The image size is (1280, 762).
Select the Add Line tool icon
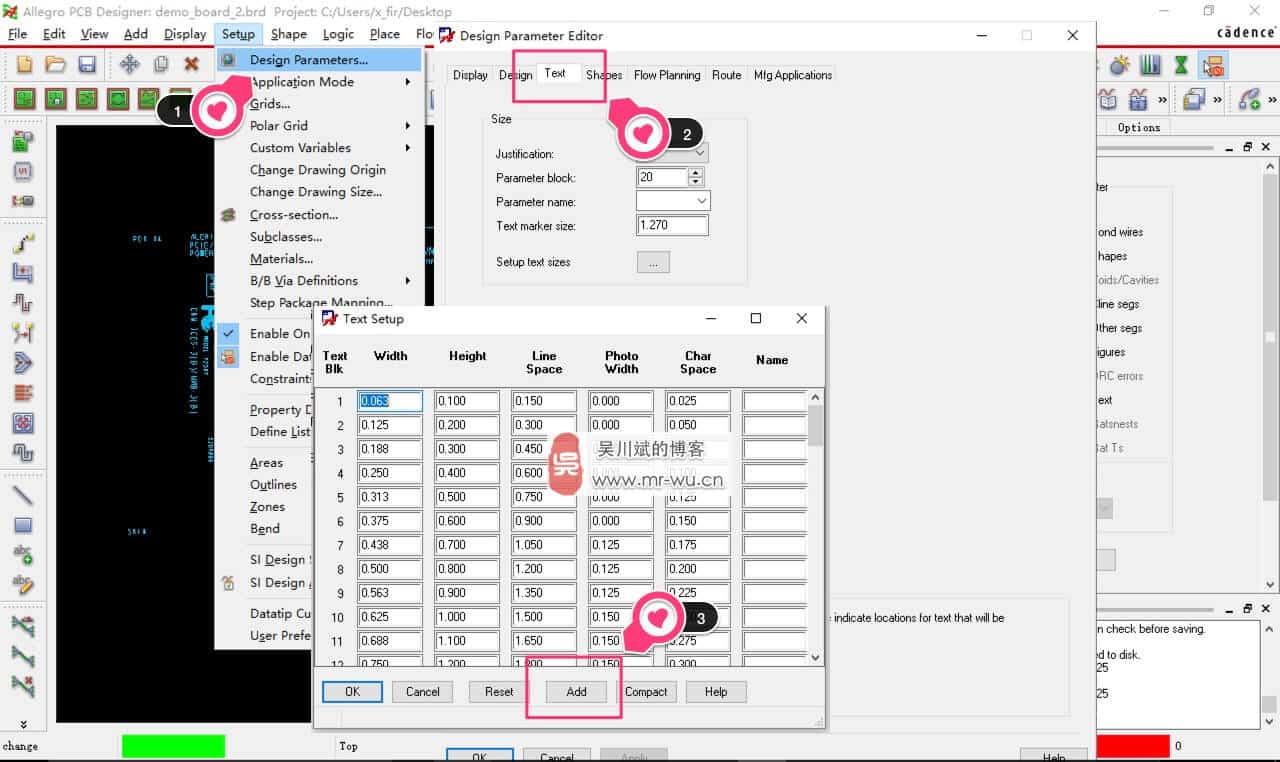click(22, 495)
